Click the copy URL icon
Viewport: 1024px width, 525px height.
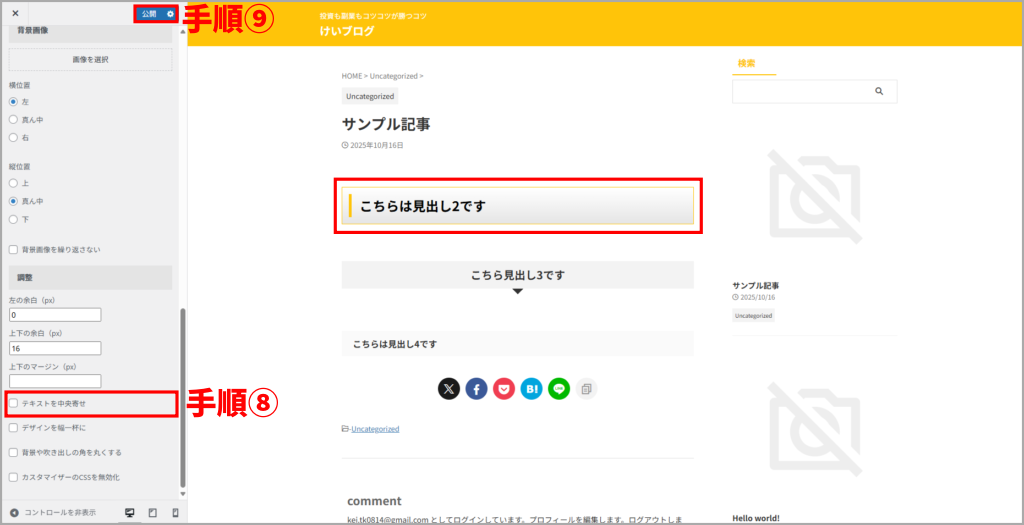tap(587, 389)
